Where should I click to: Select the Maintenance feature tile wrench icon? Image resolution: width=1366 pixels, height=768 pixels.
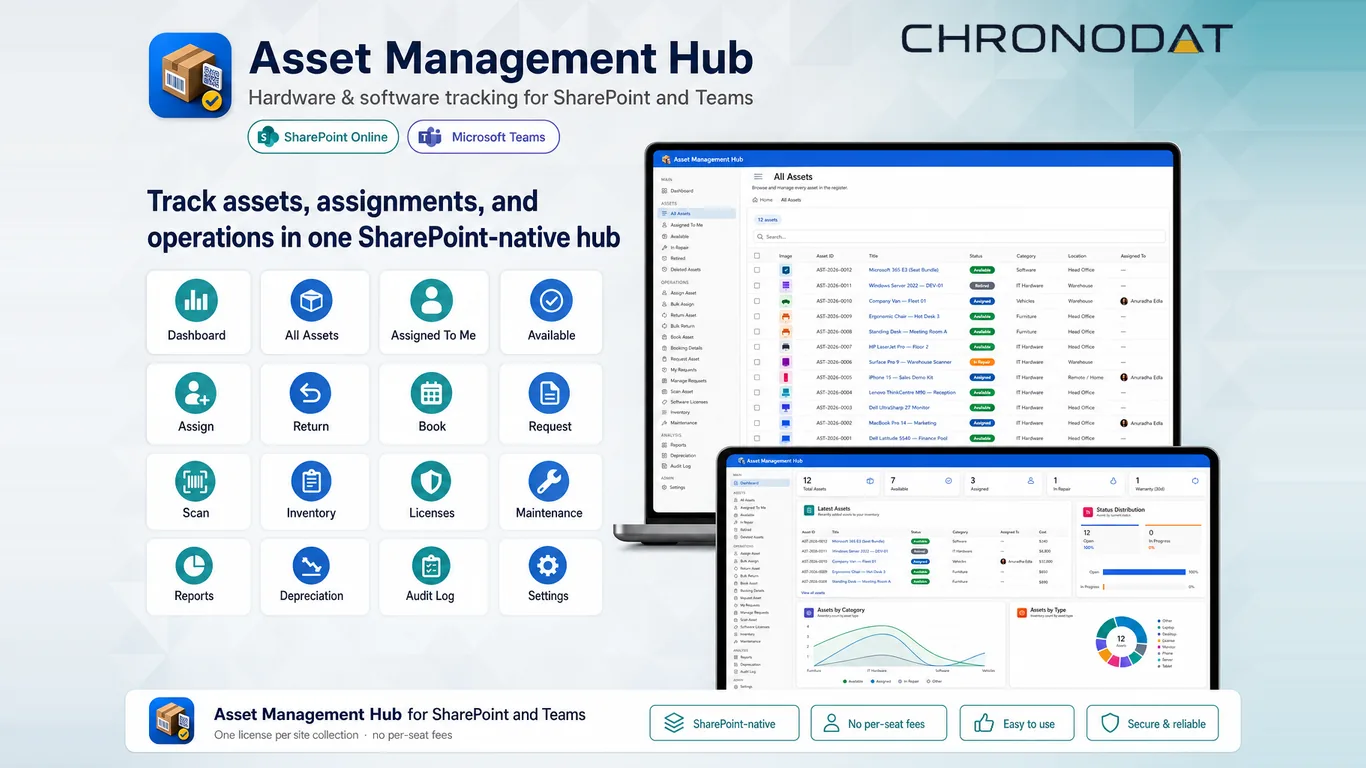(x=549, y=482)
